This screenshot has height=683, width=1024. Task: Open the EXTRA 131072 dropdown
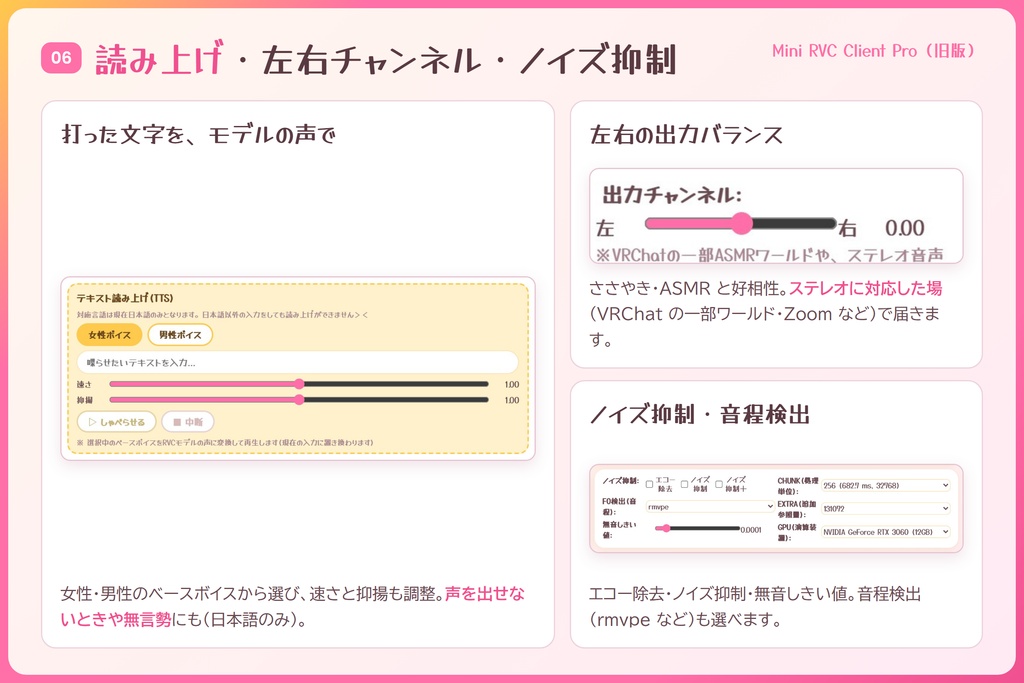886,509
